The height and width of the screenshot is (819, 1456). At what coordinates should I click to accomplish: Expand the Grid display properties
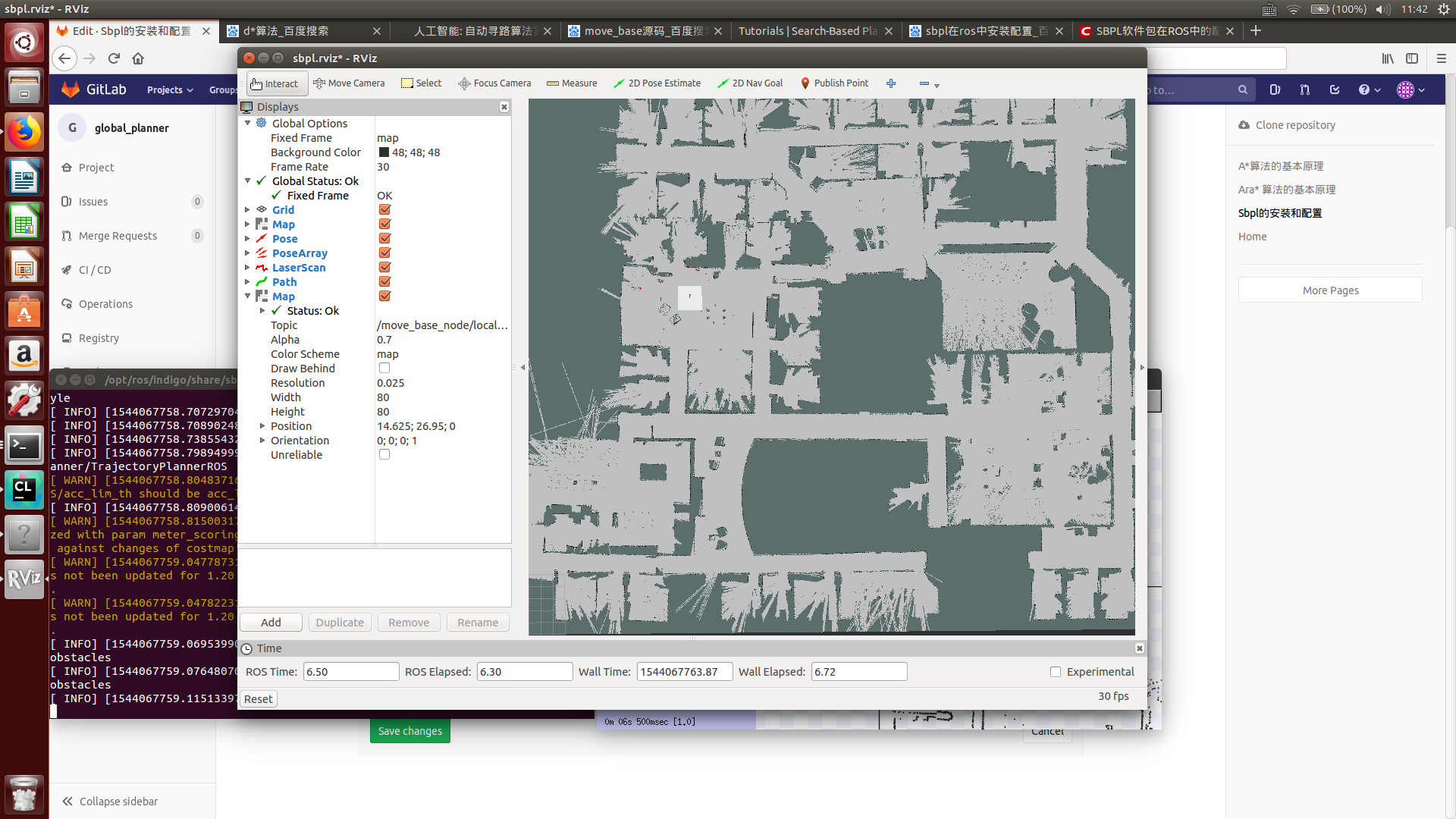click(247, 209)
